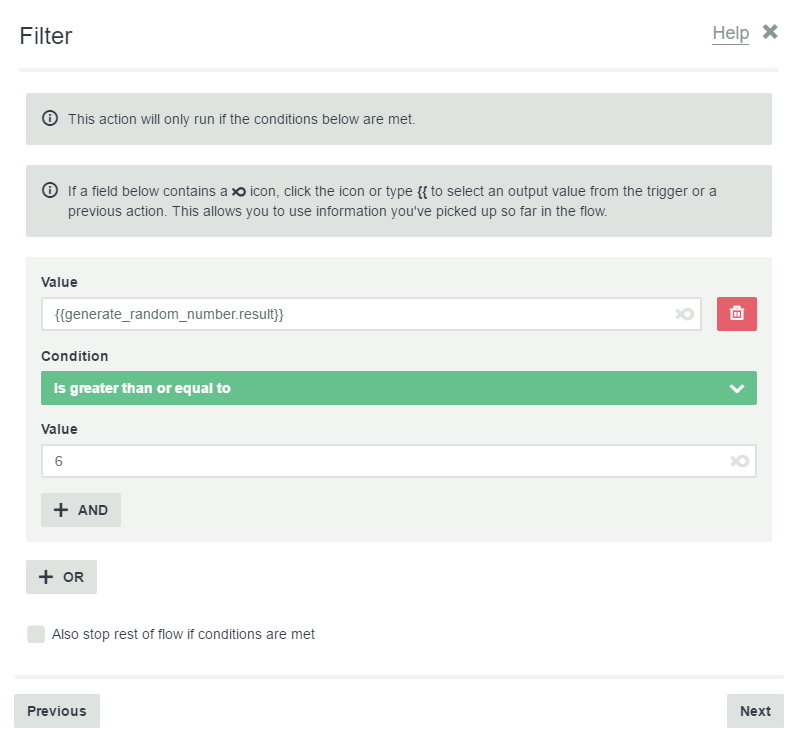
Task: Go back with the Previous button
Action: [57, 711]
